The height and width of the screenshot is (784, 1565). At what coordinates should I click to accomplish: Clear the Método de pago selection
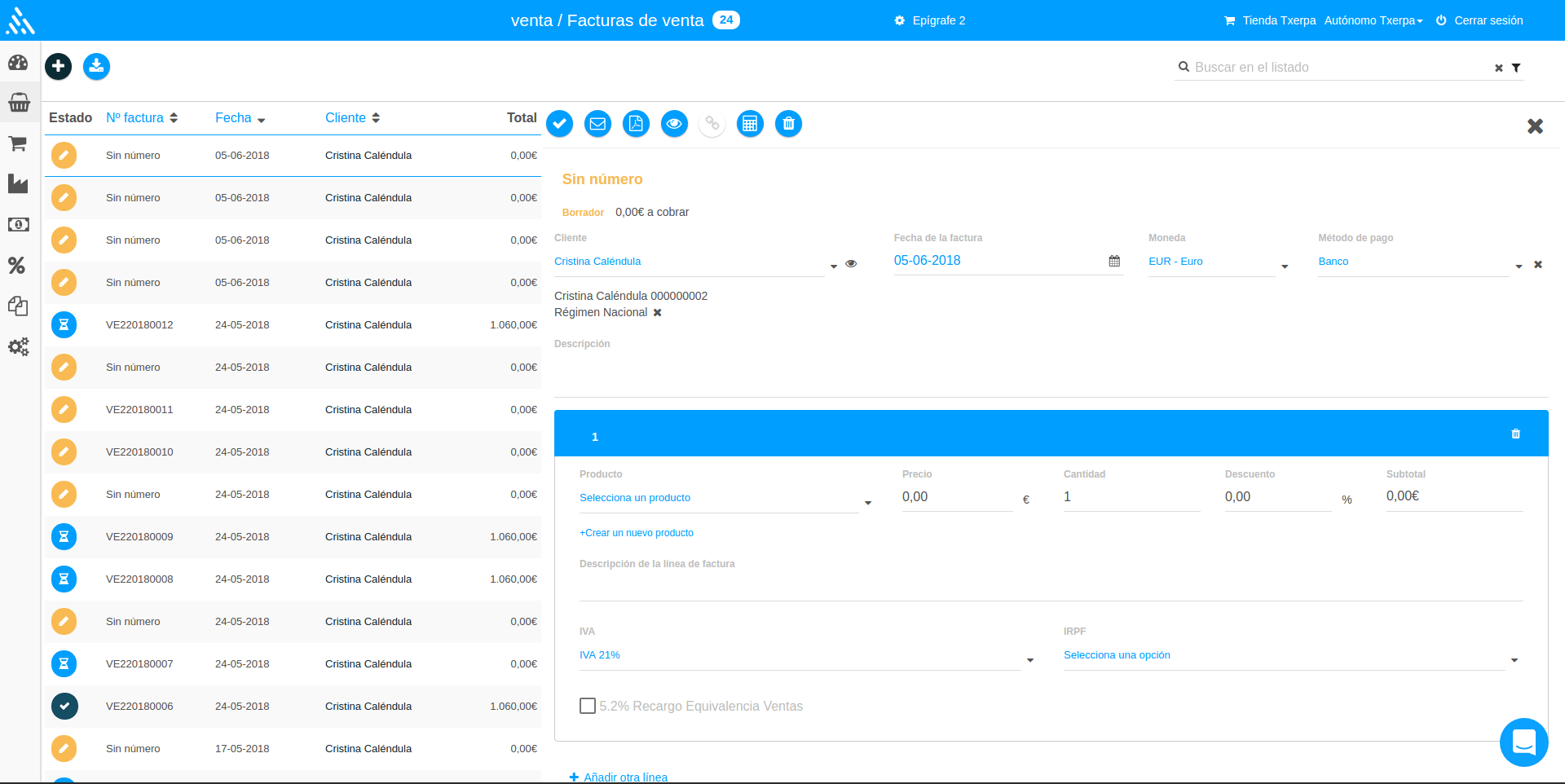tap(1538, 264)
